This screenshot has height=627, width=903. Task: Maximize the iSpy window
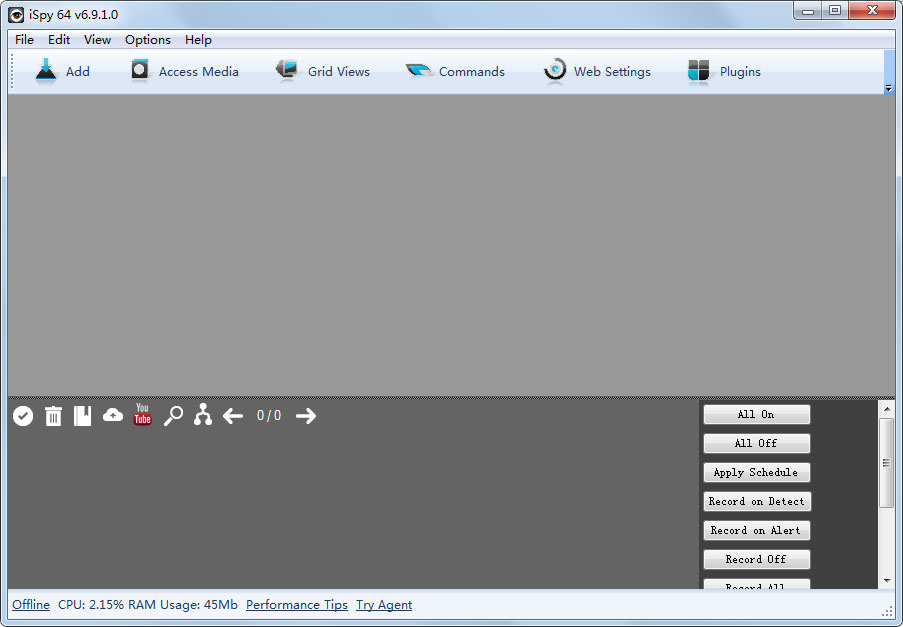pos(834,11)
